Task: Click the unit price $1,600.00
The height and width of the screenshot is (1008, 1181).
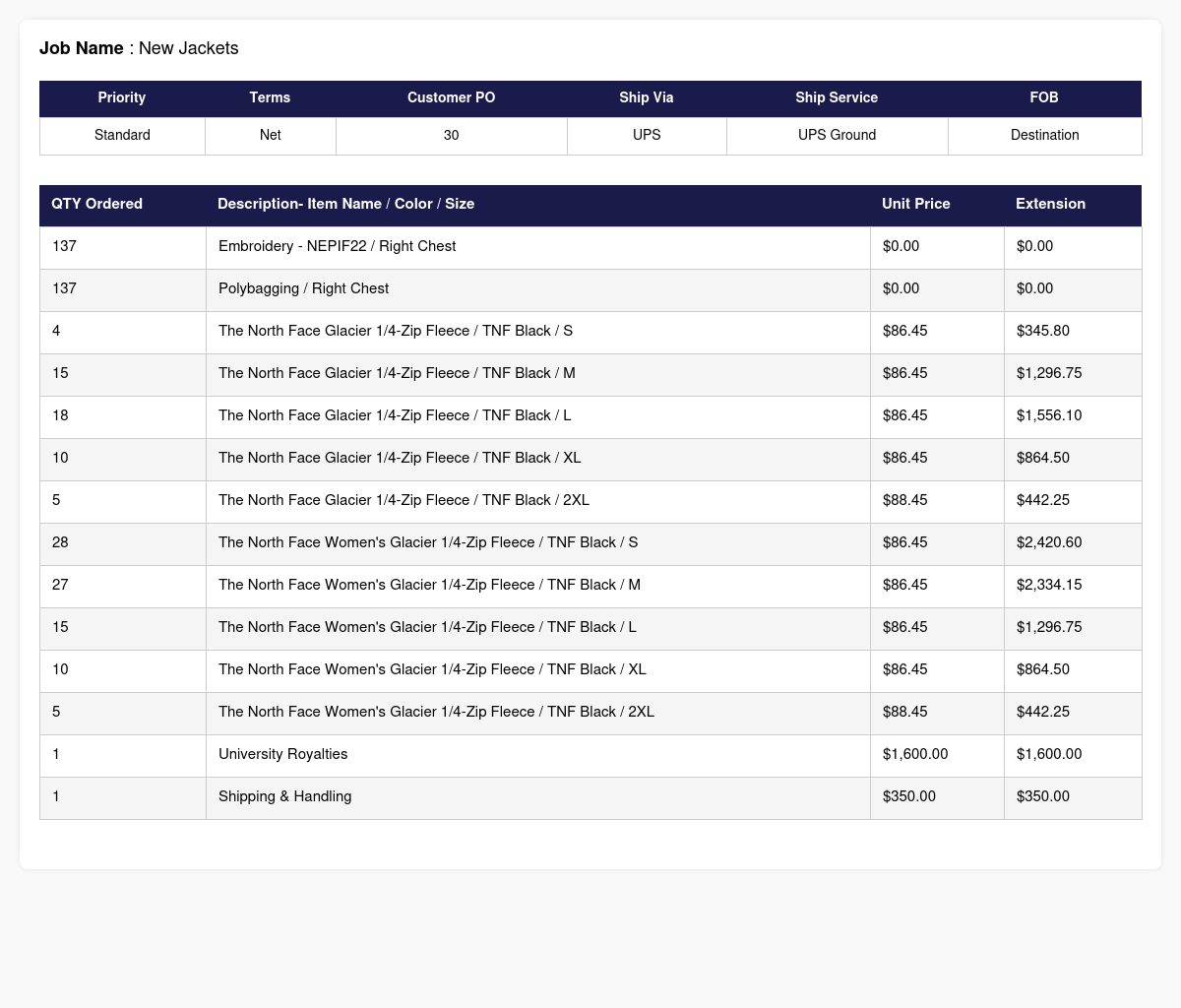Action: [915, 754]
